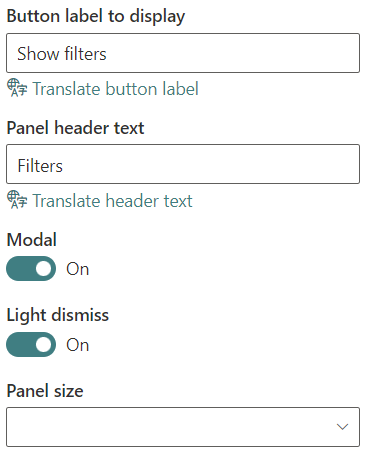Open the Translate header text link
The height and width of the screenshot is (452, 366).
112,201
